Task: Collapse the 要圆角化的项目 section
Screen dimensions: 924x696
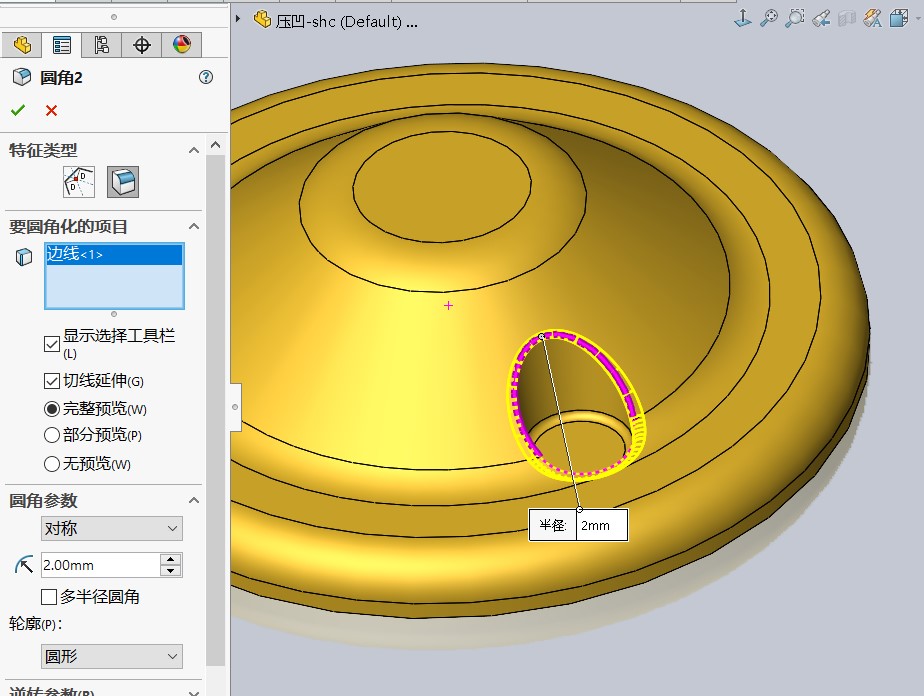Action: point(194,227)
